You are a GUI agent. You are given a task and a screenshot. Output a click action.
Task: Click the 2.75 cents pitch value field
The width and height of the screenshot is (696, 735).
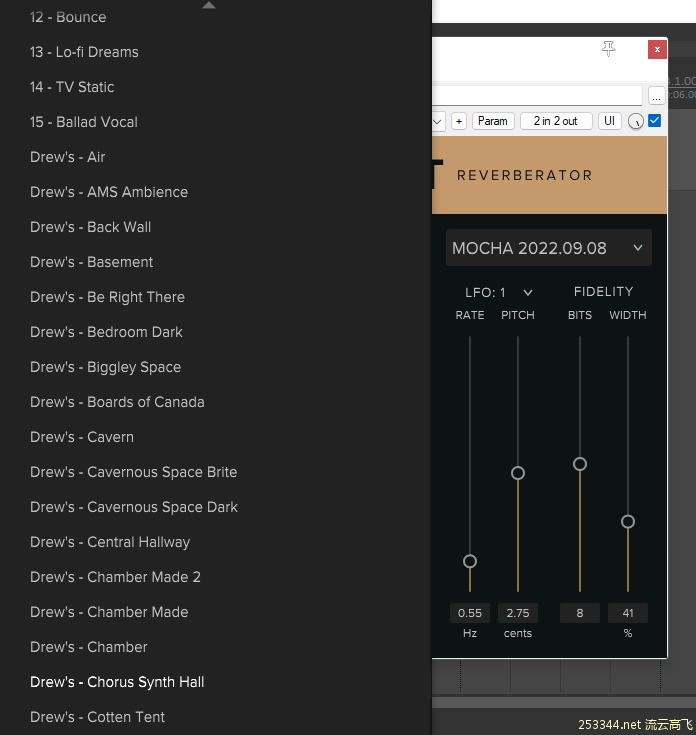(517, 613)
